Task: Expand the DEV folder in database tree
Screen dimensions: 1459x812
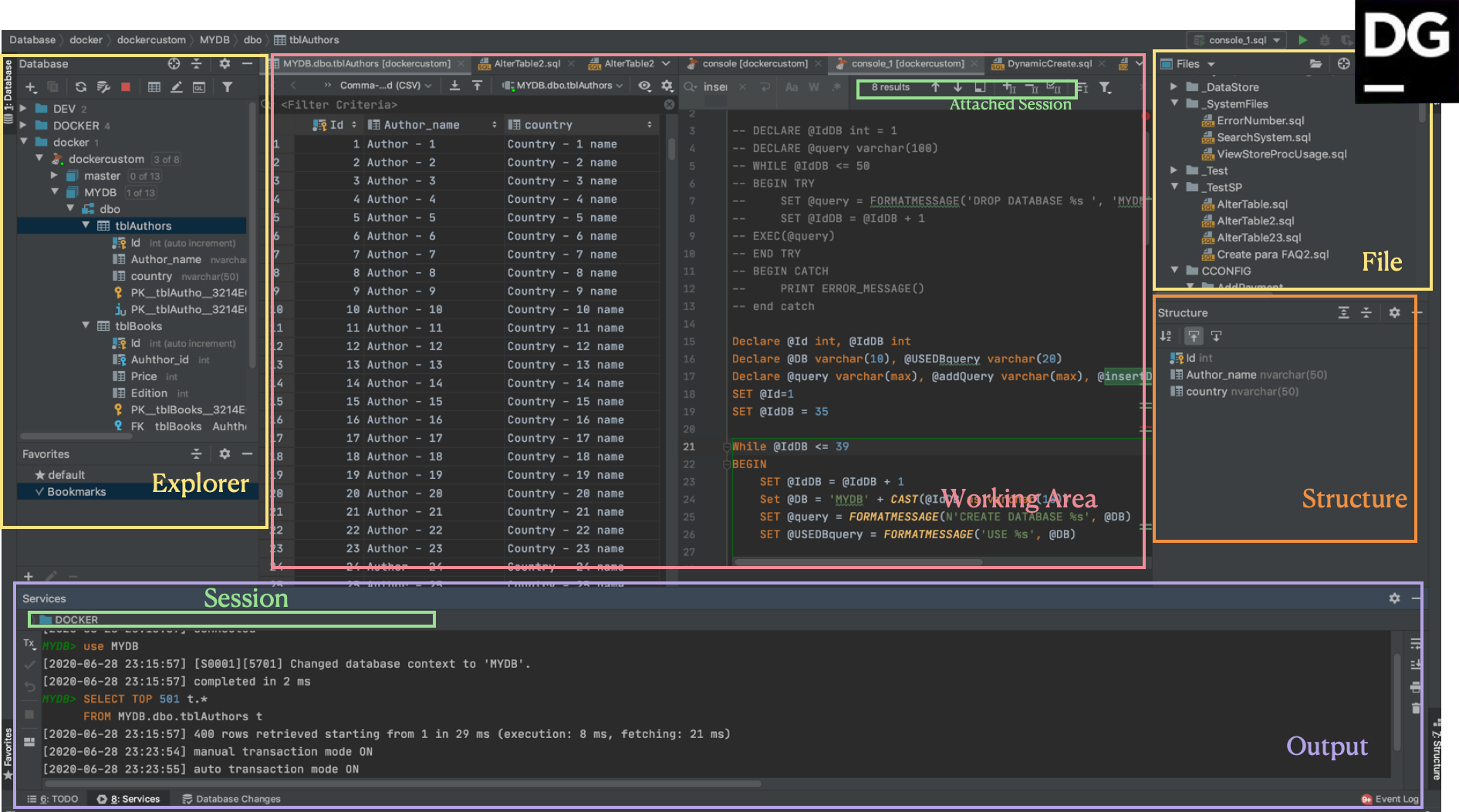Action: pos(23,109)
